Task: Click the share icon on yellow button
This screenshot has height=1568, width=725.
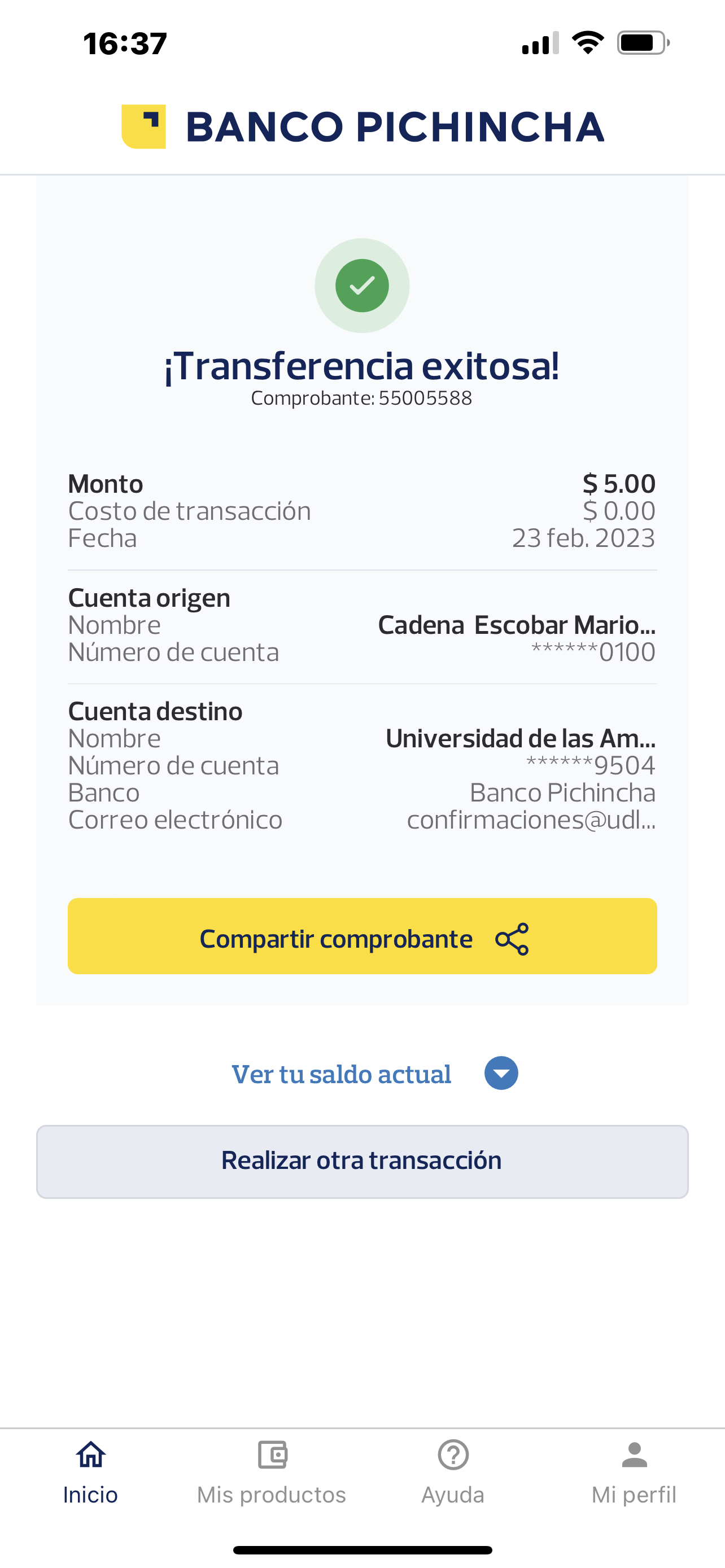Action: click(x=512, y=939)
